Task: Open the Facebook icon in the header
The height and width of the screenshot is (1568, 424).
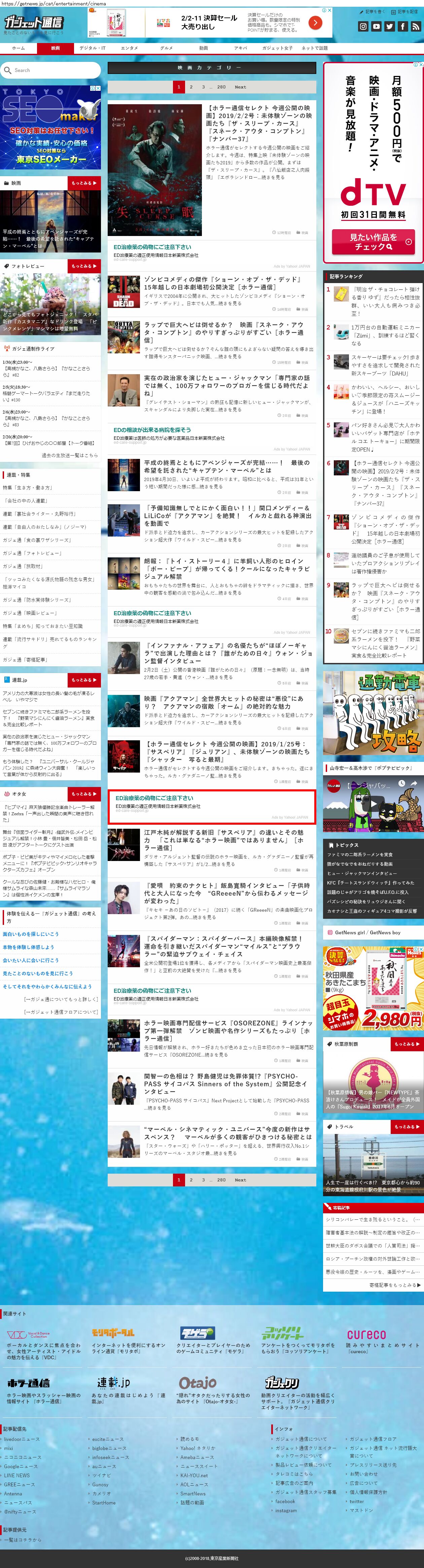Action: 403,26
